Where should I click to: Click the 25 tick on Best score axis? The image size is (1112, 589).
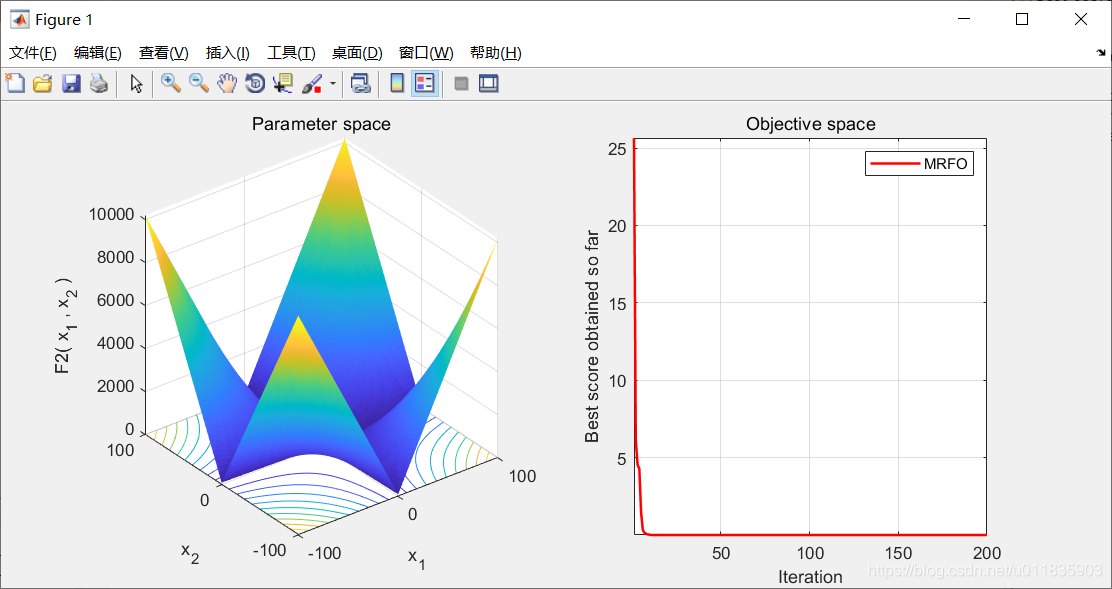click(618, 148)
